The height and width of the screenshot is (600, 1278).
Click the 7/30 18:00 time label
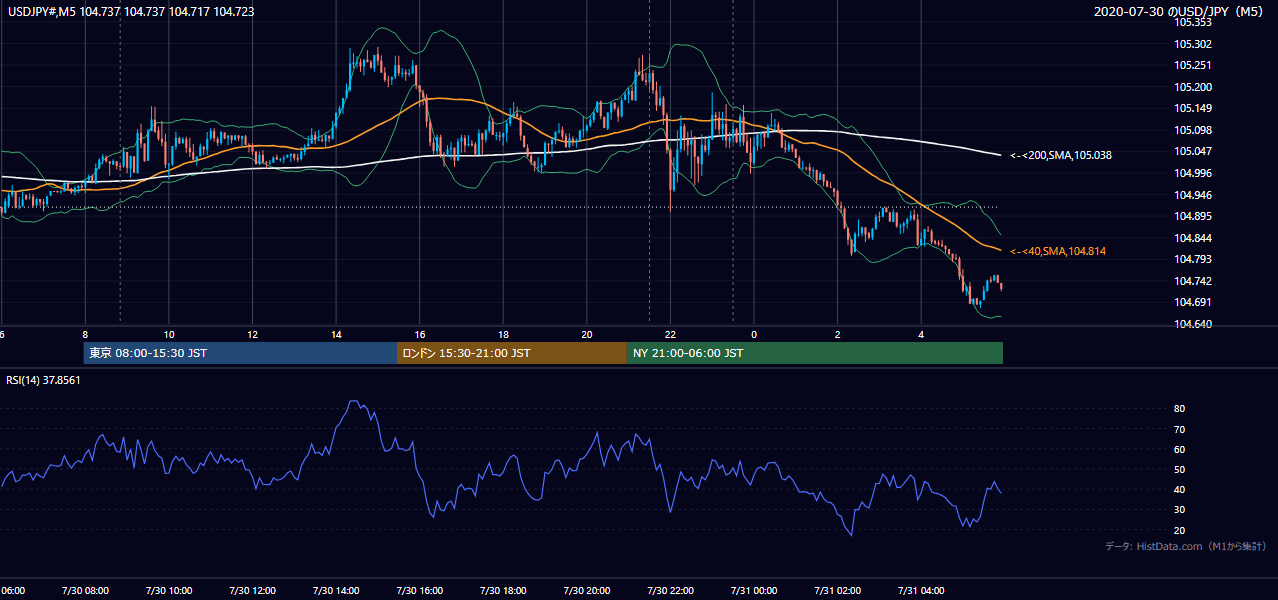tap(503, 590)
